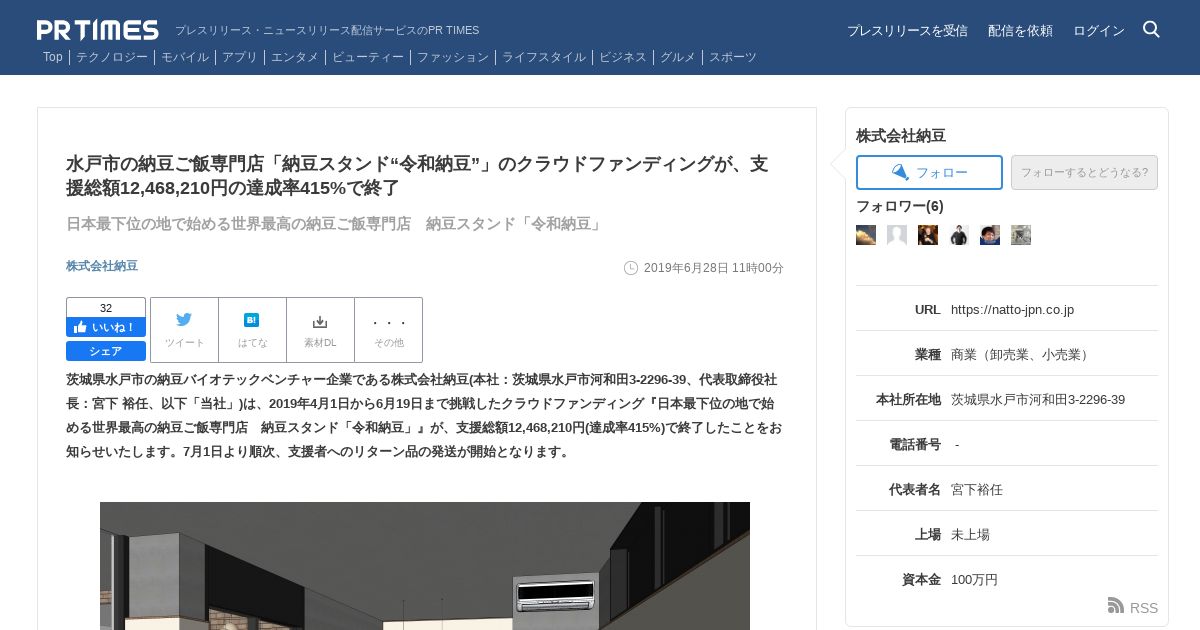Open 株式会社納豆 link under article title
1200x630 pixels.
(x=102, y=266)
